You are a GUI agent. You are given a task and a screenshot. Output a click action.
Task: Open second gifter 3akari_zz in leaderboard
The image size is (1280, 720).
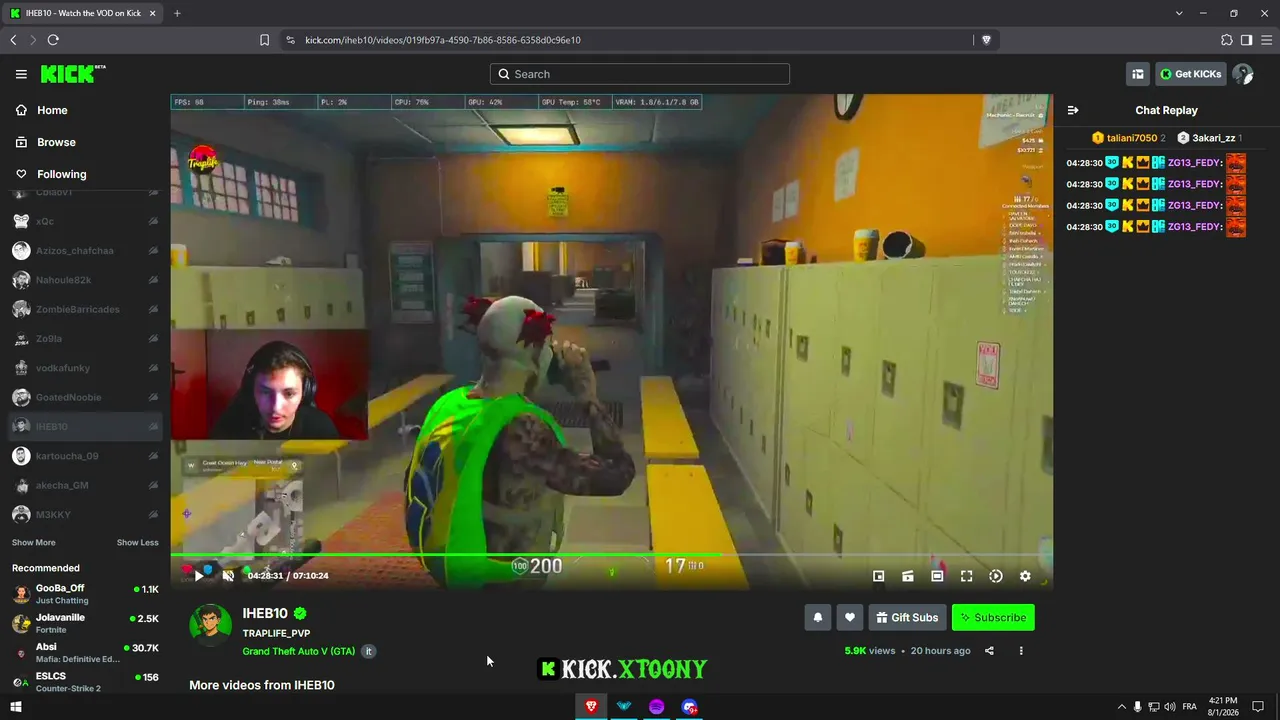(1209, 138)
